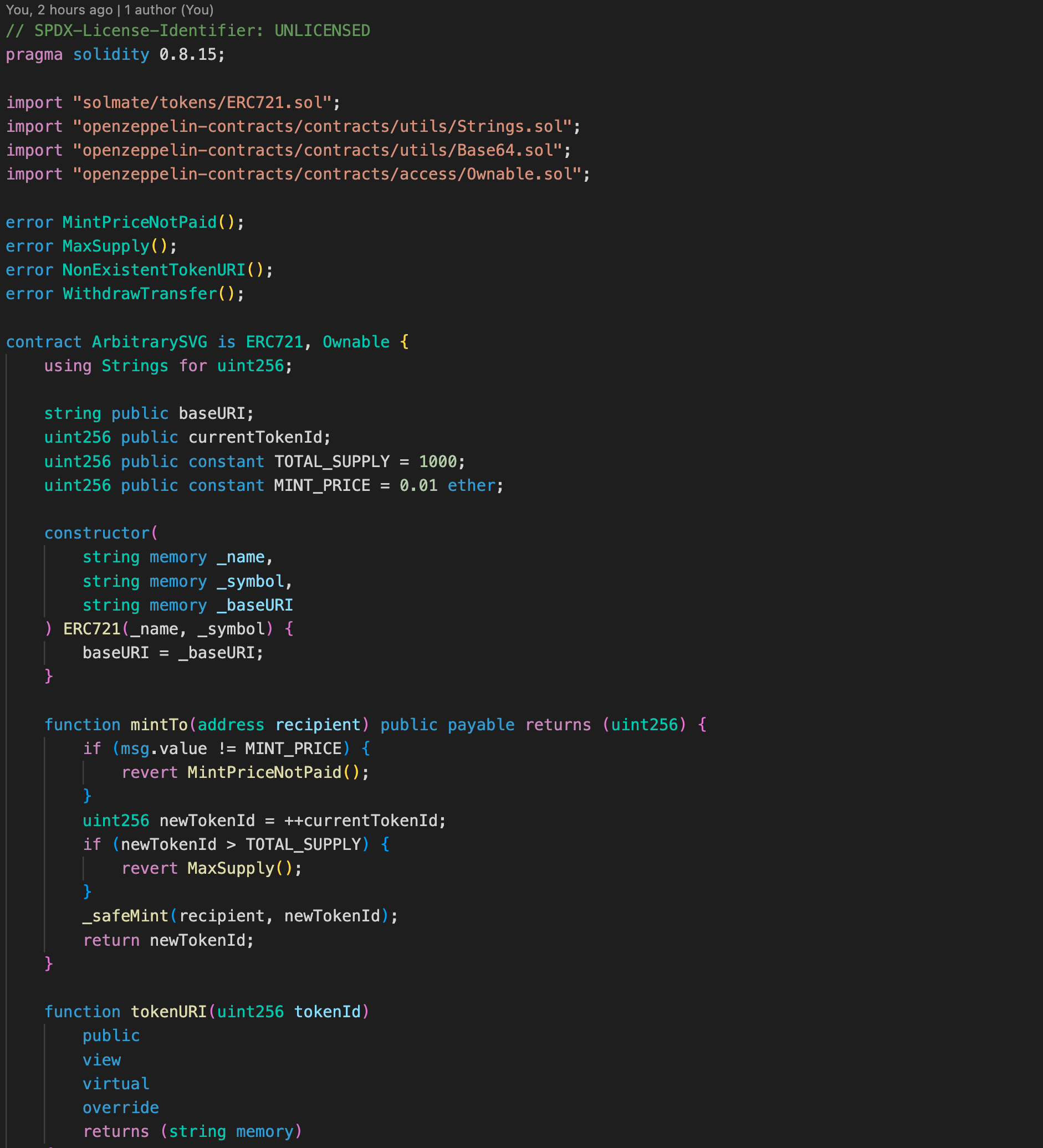
Task: Click the 'revert MintPriceNotPaid();' statement
Action: click(x=246, y=772)
